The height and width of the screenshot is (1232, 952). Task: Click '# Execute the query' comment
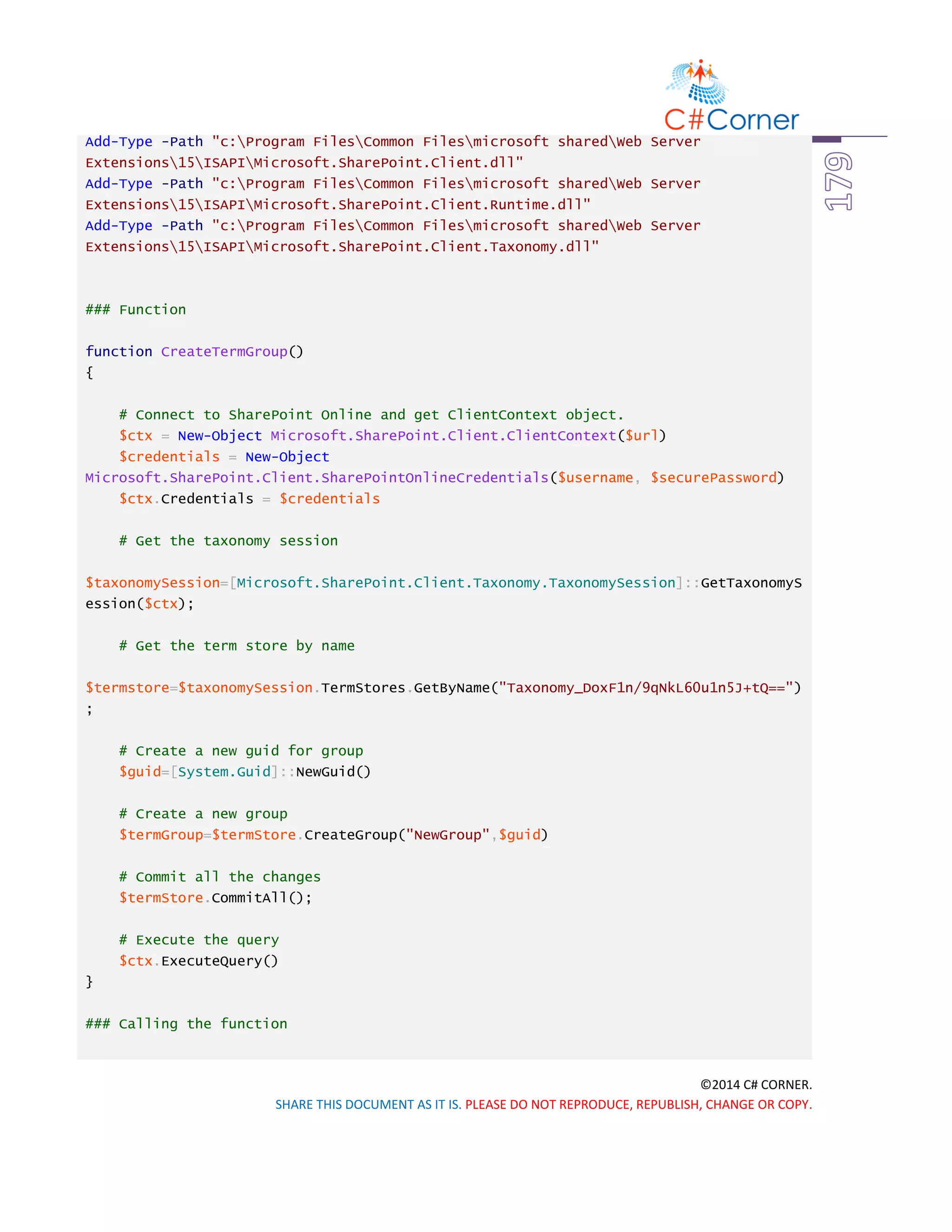198,941
